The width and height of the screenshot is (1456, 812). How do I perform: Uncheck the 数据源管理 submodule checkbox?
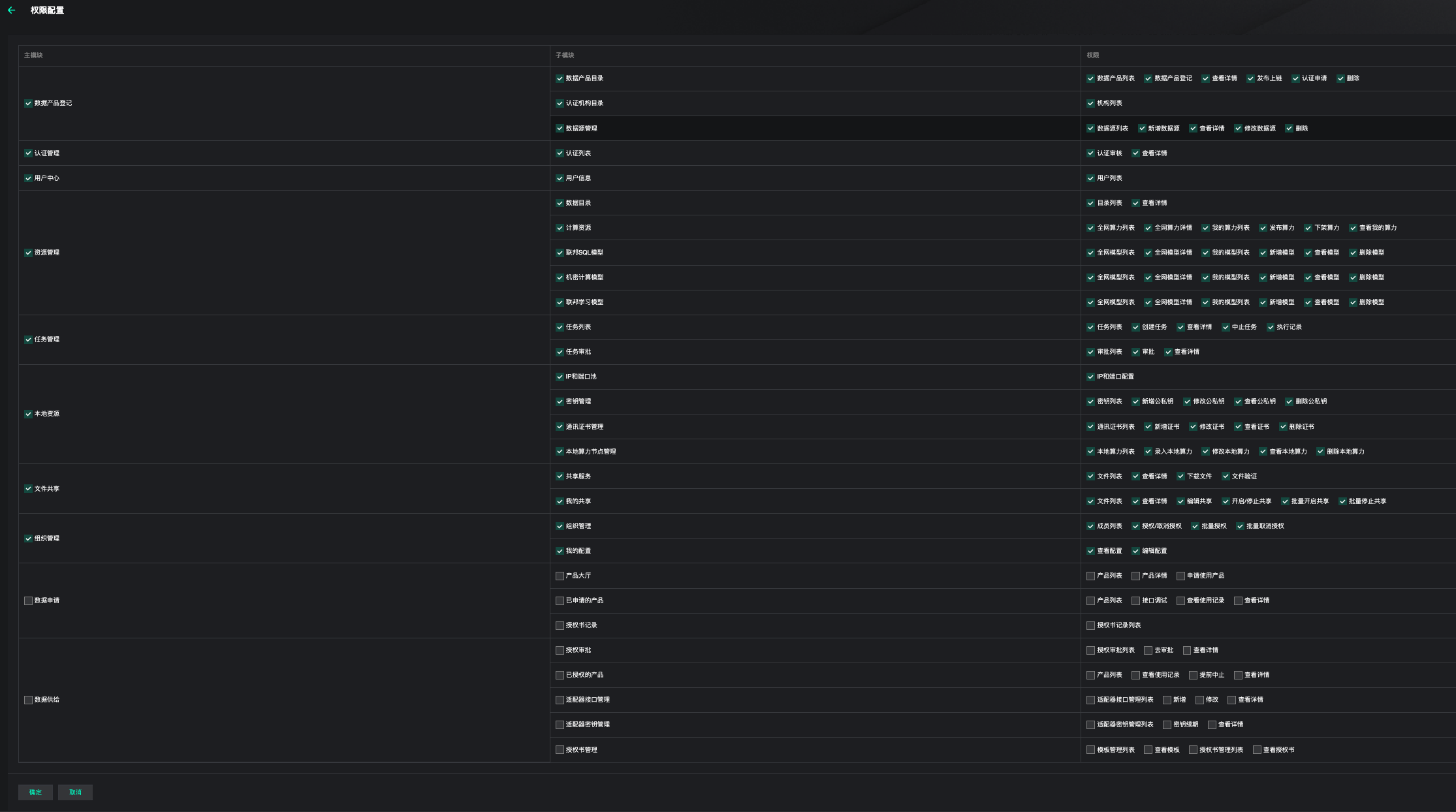560,129
